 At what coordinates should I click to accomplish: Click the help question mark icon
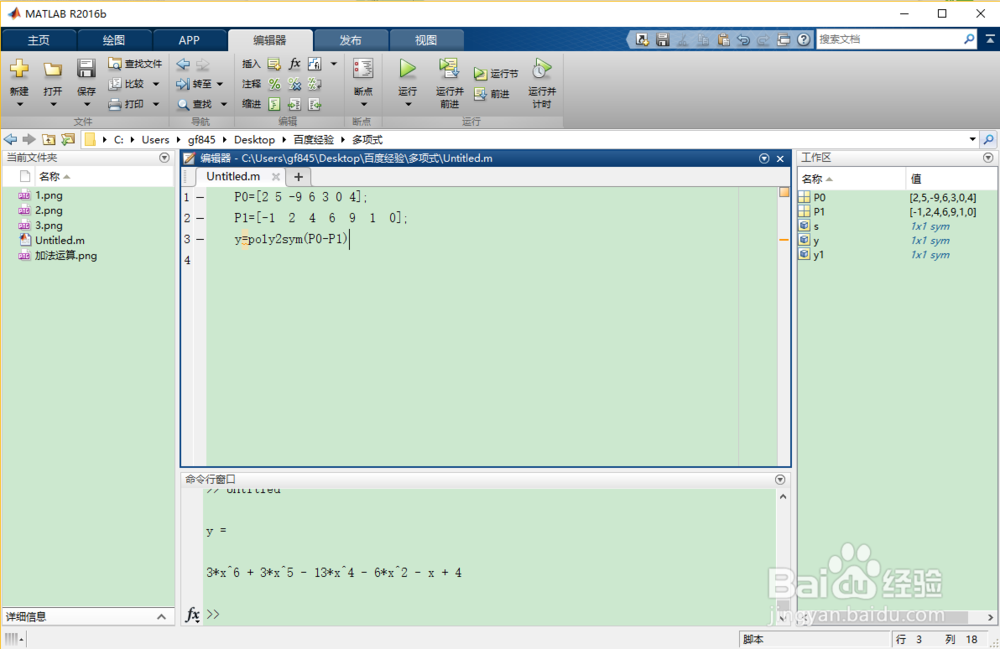pyautogui.click(x=804, y=40)
